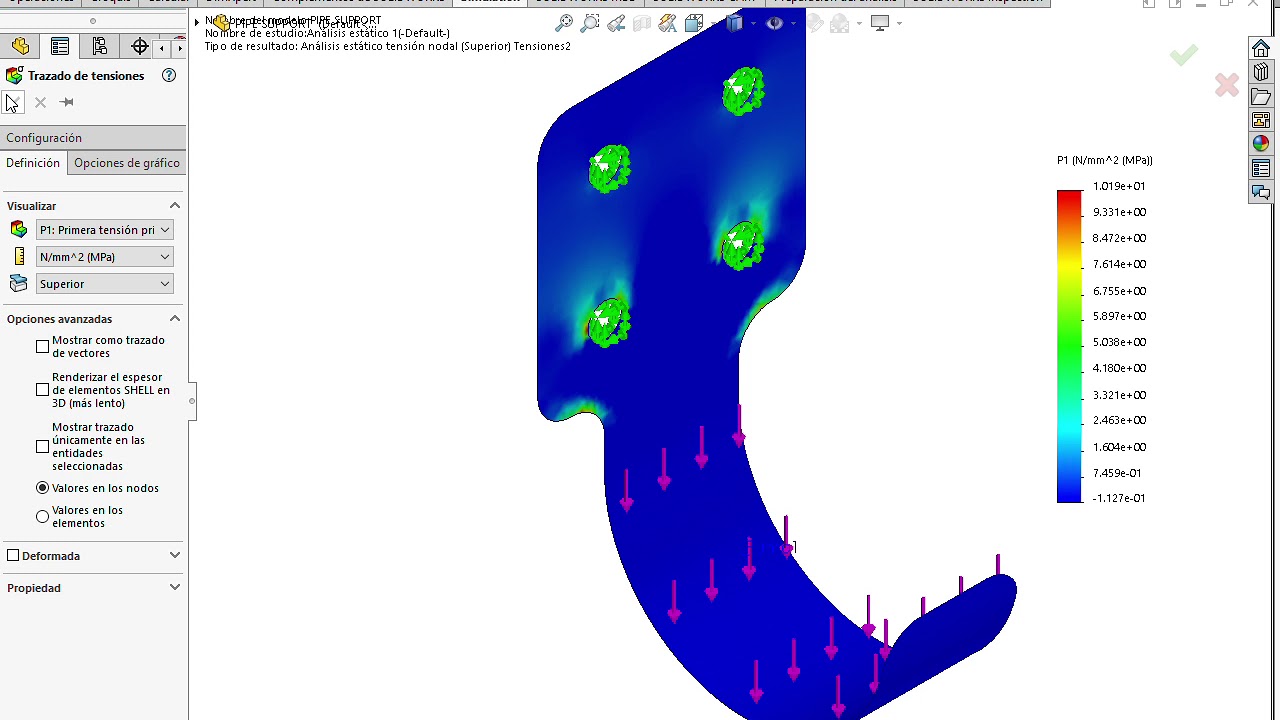Open the Superior shell face dropdown
The image size is (1280, 720).
[104, 284]
